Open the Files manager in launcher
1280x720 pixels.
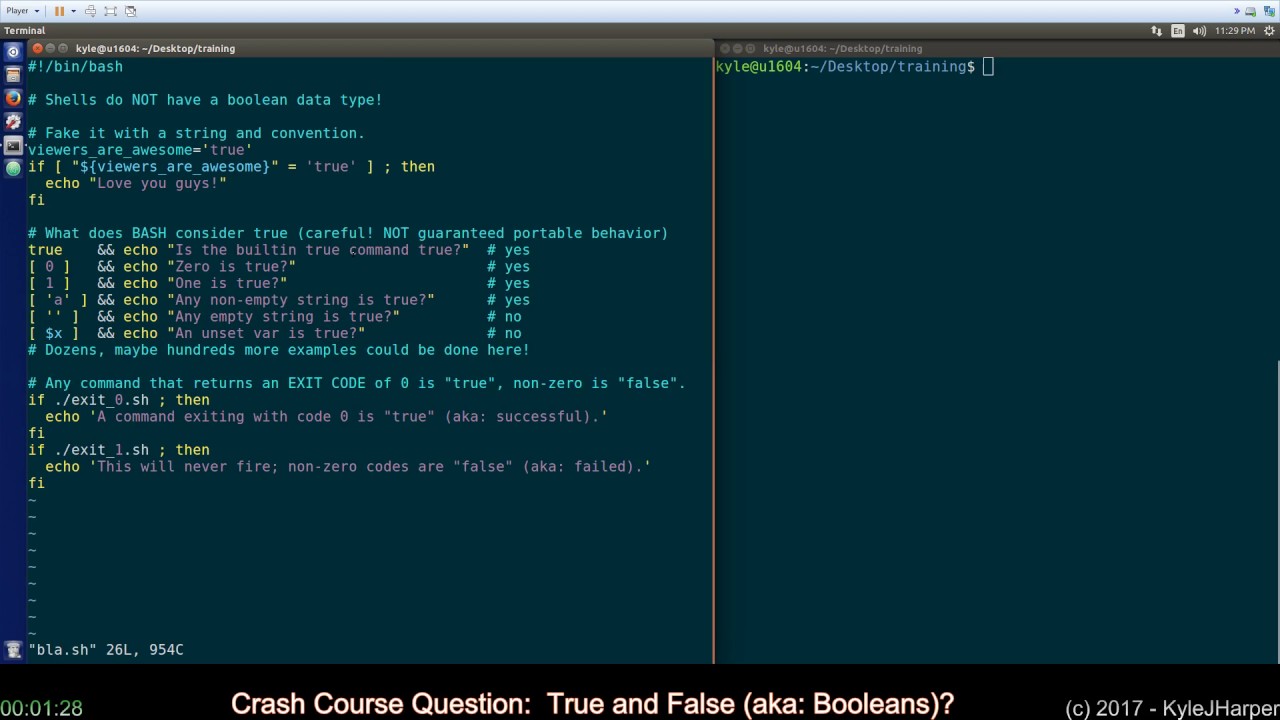click(13, 75)
